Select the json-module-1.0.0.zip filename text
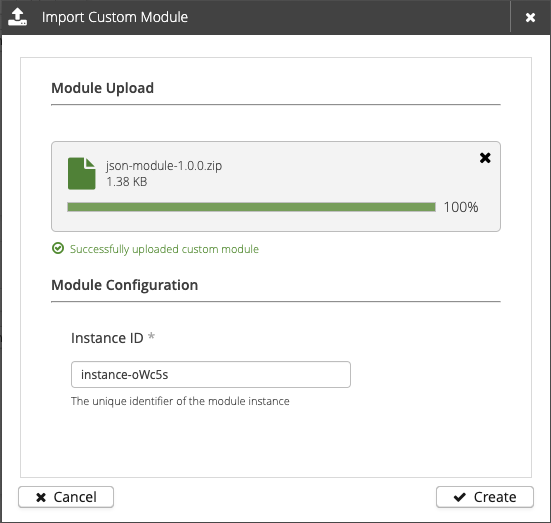Viewport: 551px width, 523px height. [x=164, y=166]
